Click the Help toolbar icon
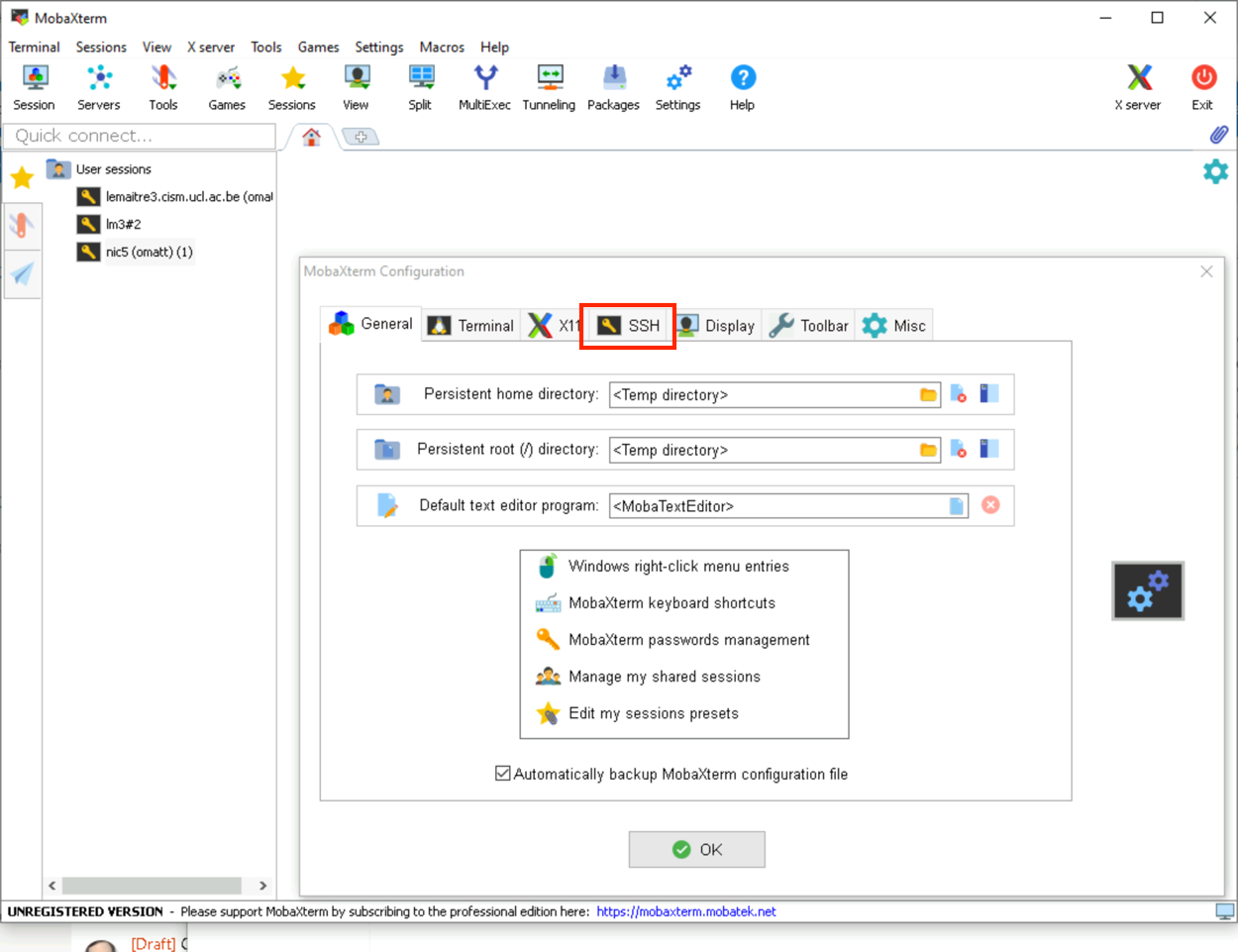The height and width of the screenshot is (952, 1238). pos(742,88)
